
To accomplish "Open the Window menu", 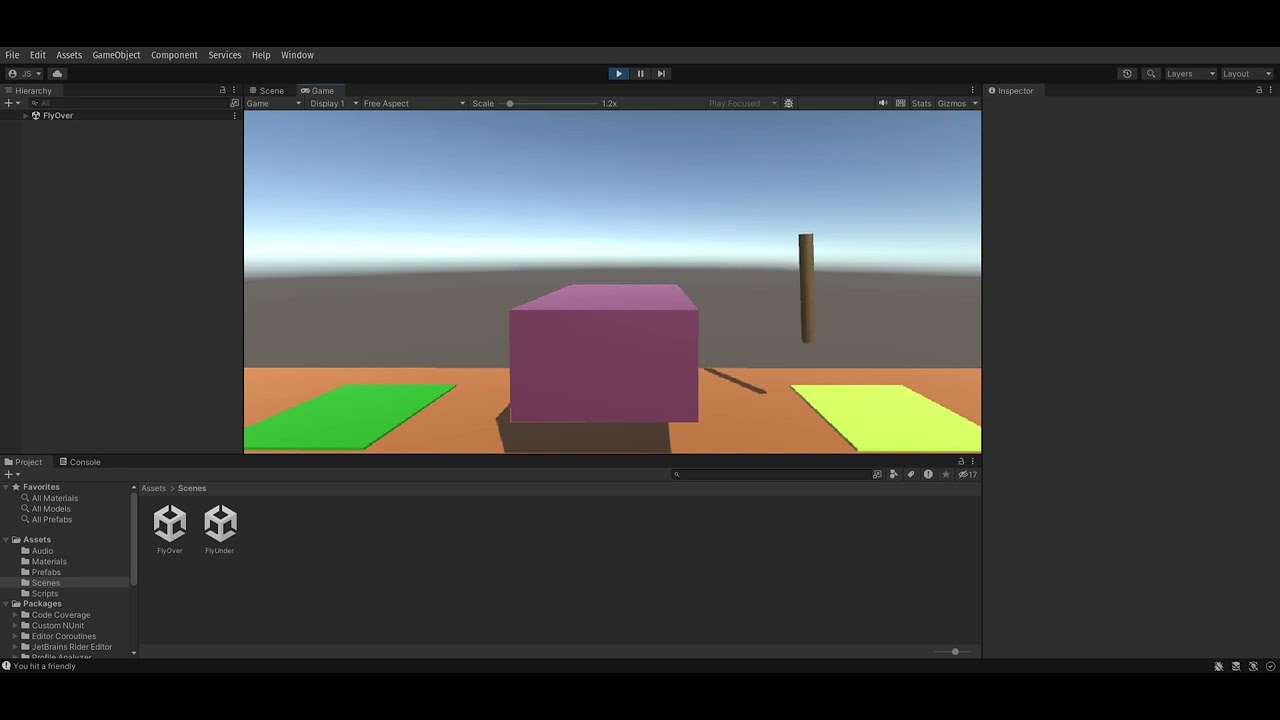I will [x=297, y=55].
